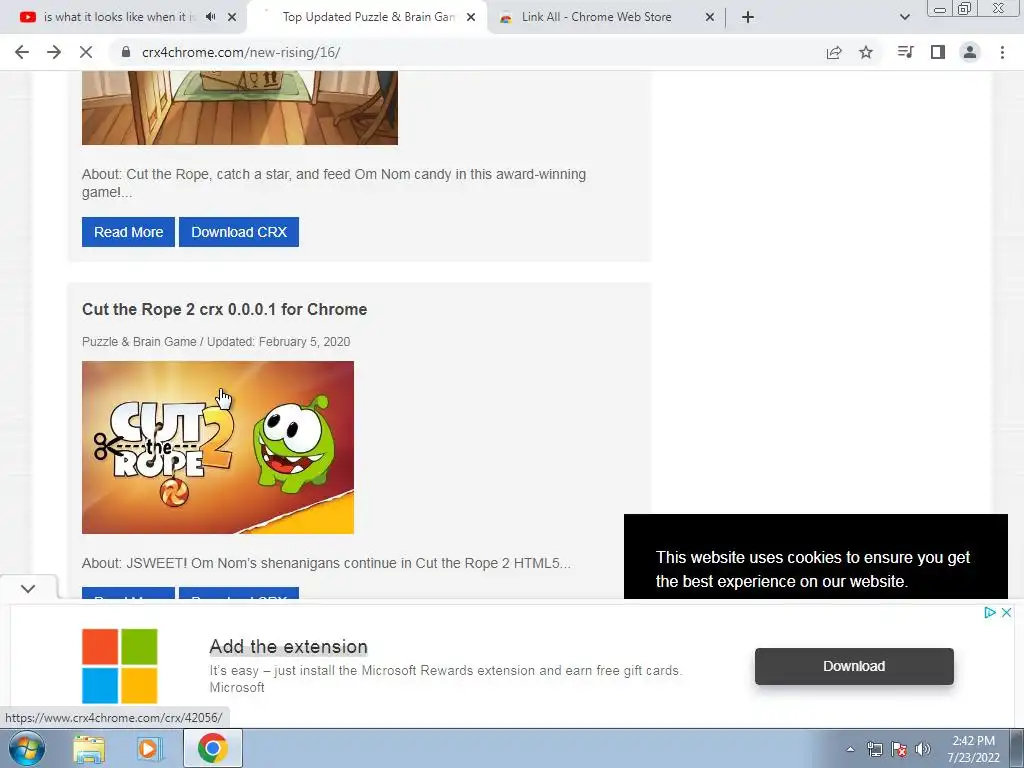Toggle the side panel icon

pyautogui.click(x=938, y=52)
